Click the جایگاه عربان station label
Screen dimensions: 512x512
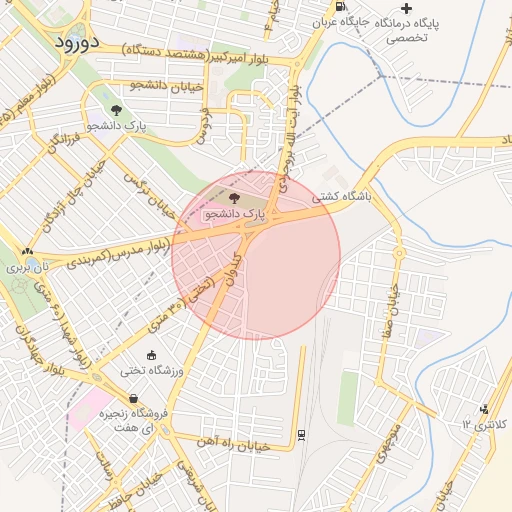point(336,23)
